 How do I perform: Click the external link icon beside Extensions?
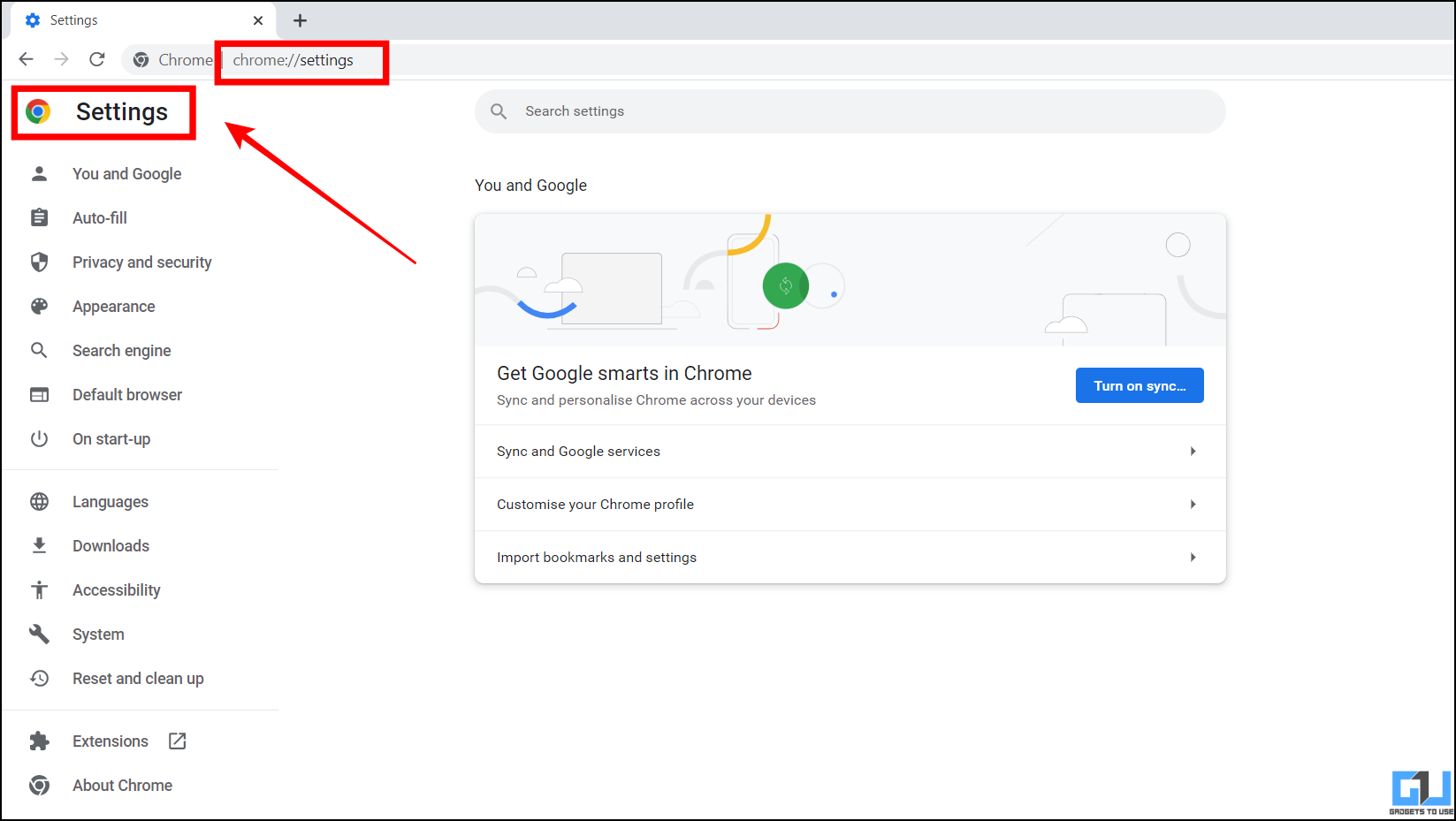tap(177, 741)
